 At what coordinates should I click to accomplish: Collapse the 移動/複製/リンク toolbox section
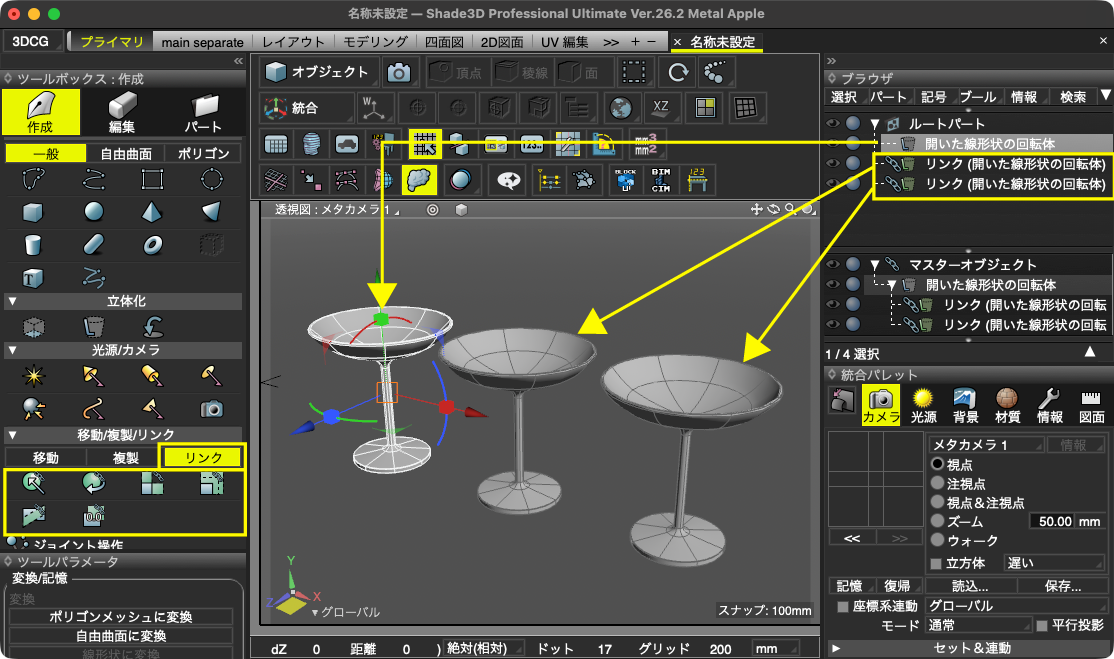pos(12,435)
